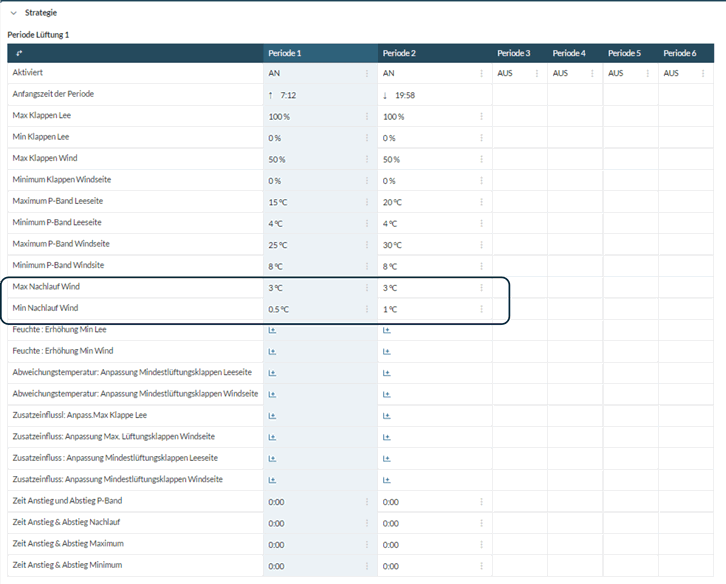Toggle Aktiviert AUS value for Periode 3
Image resolution: width=726 pixels, height=584 pixels.
coord(505,74)
